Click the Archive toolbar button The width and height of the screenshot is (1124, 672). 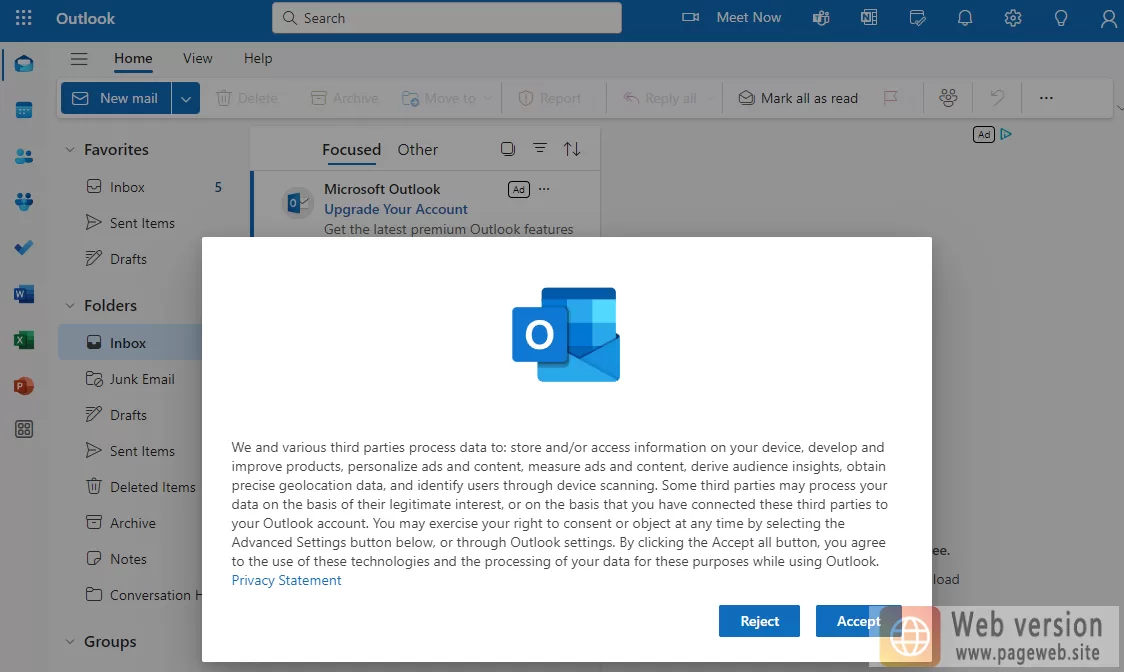coord(344,98)
